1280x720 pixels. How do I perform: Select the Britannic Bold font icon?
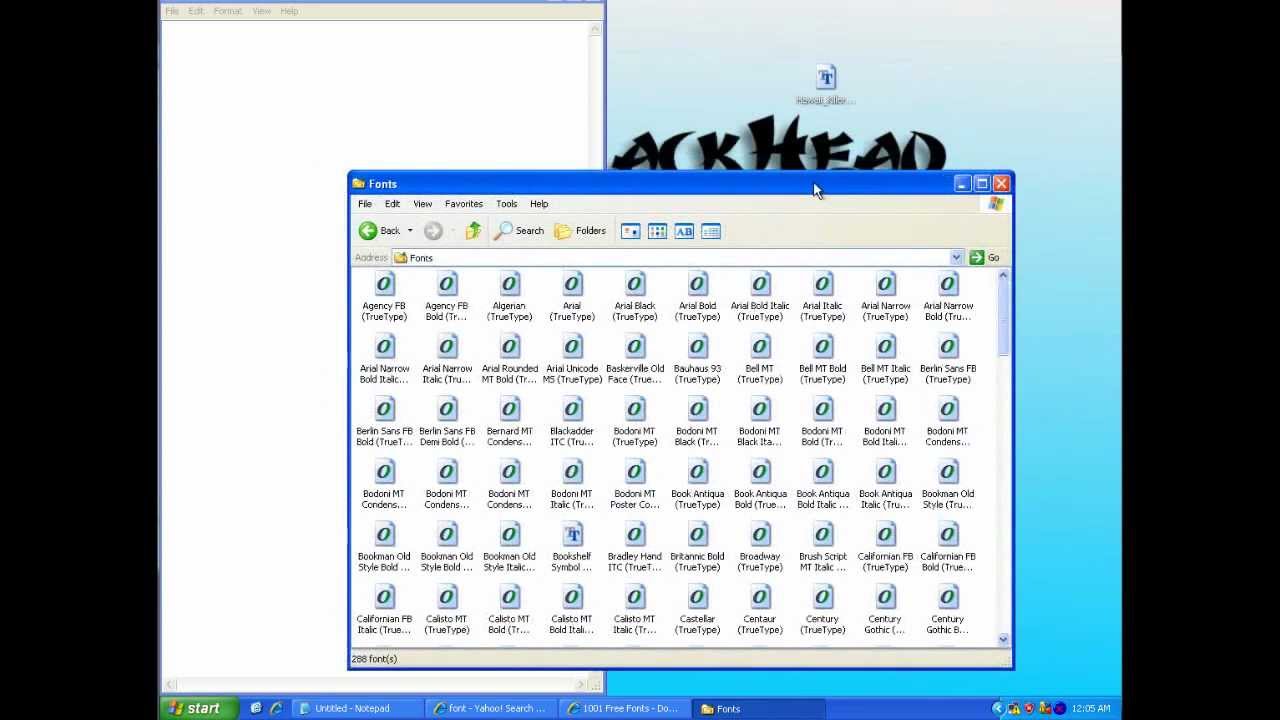point(697,535)
